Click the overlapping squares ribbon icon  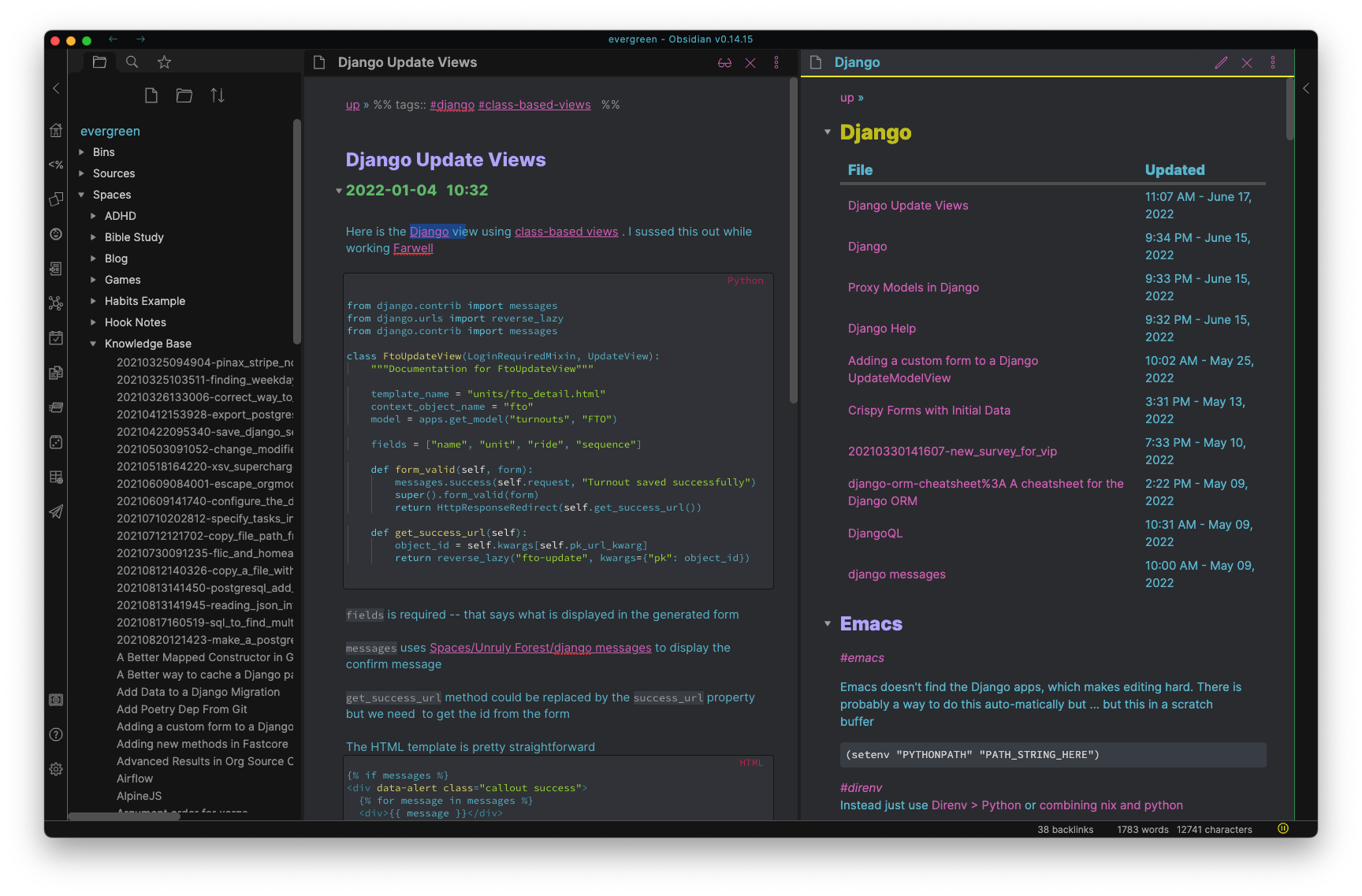[56, 199]
